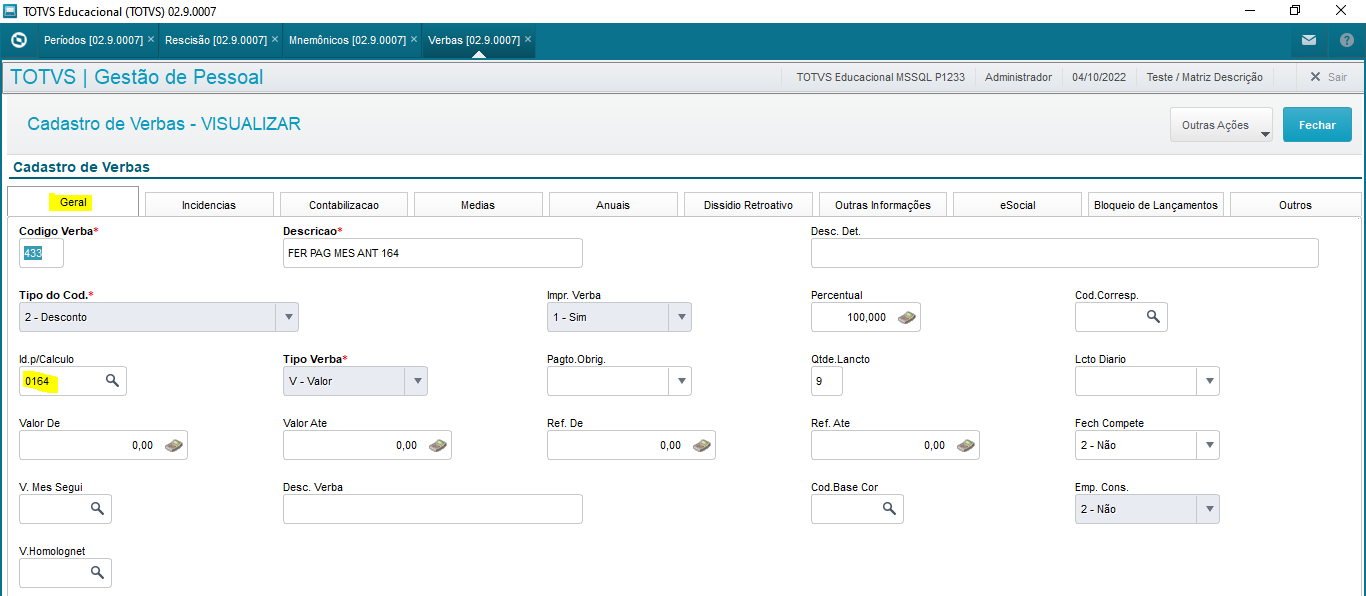
Task: Open calculator icon in Valor De field
Action: tap(174, 445)
